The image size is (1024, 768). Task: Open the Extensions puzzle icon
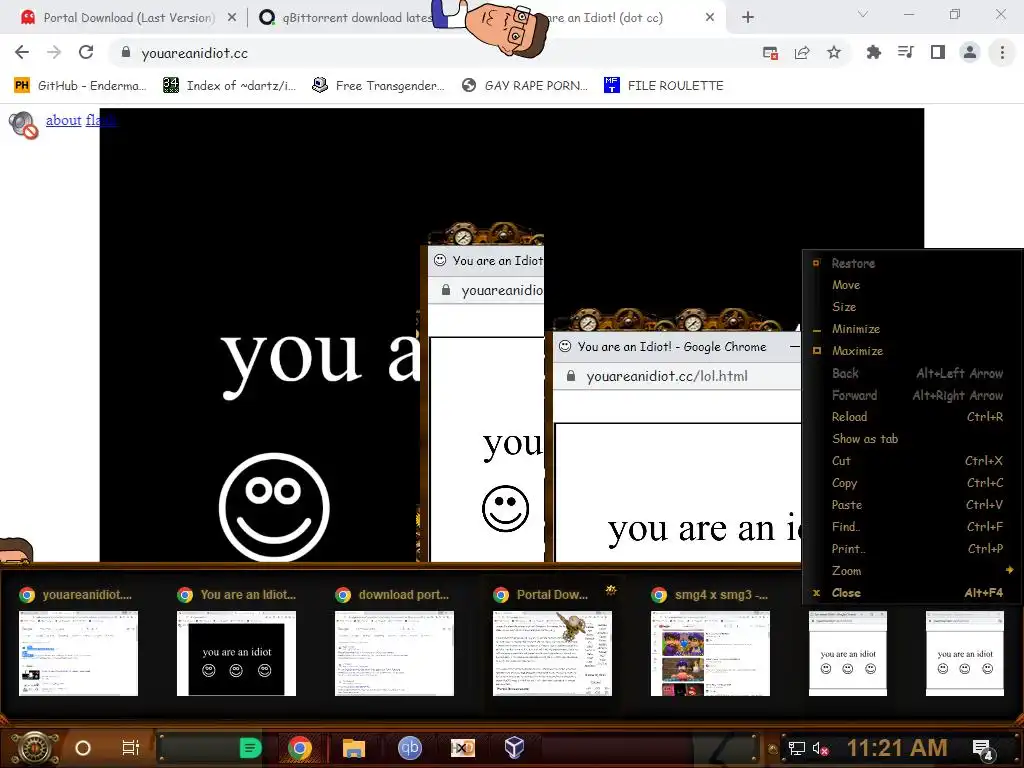click(x=874, y=52)
